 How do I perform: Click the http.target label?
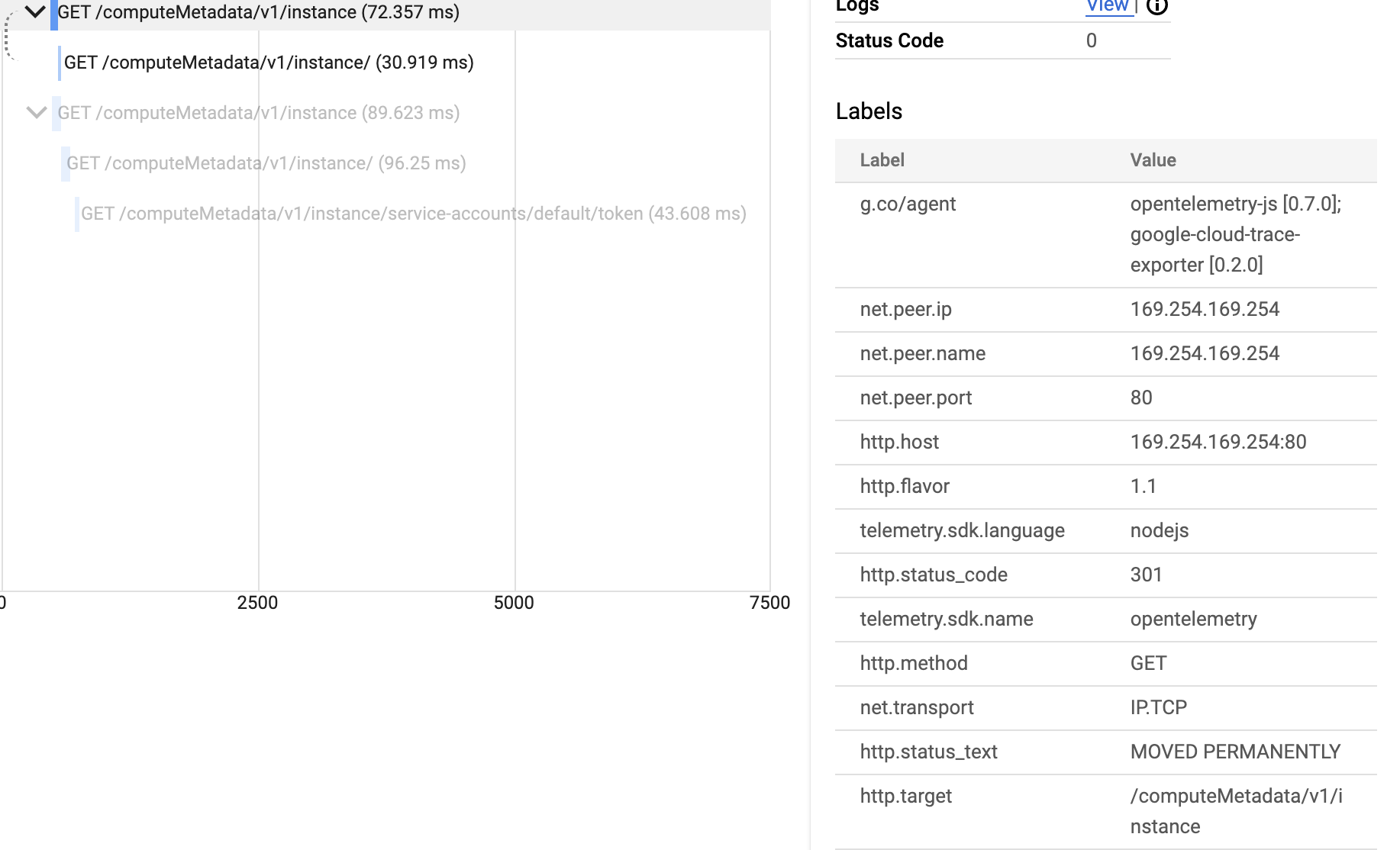905,796
